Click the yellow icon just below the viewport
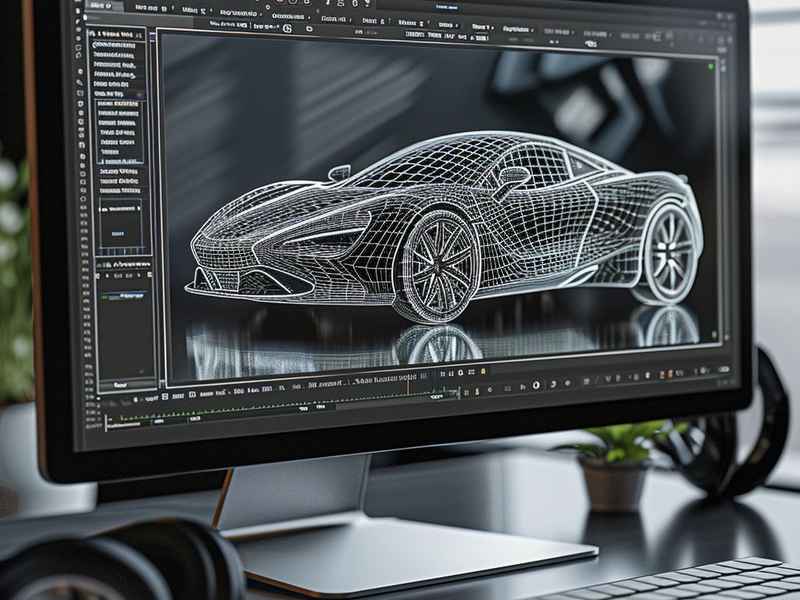The width and height of the screenshot is (800, 600). coord(483,371)
